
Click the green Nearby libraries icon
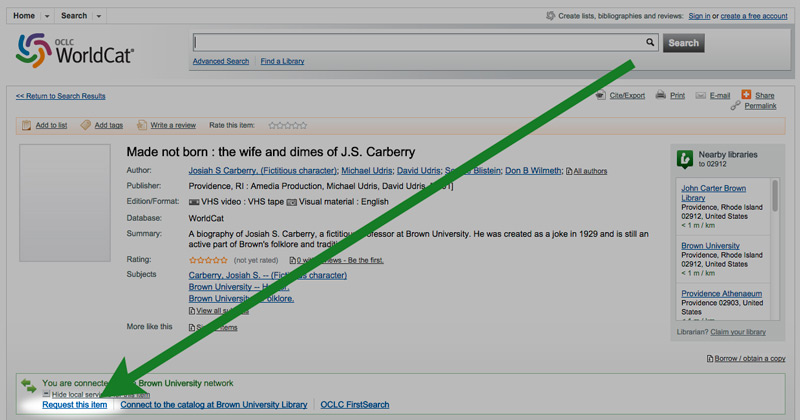click(x=685, y=159)
